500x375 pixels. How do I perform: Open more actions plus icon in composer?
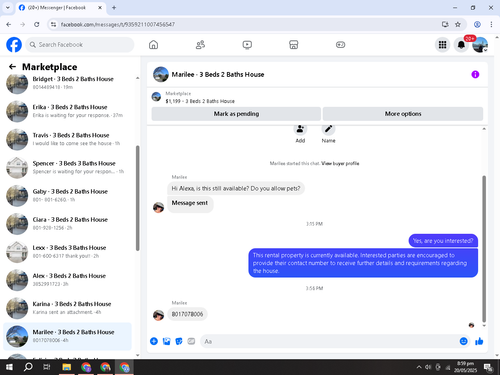[154, 341]
